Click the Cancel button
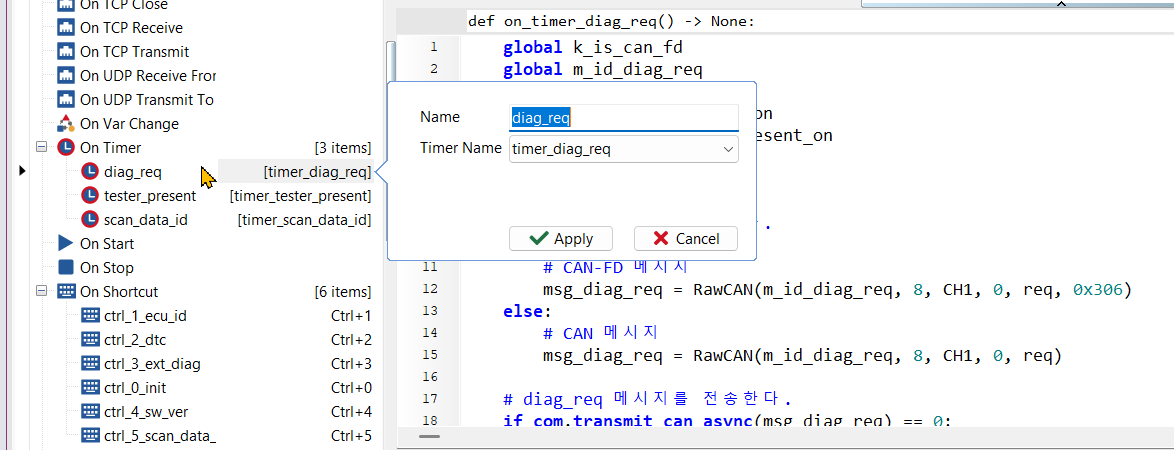Screen dimensions: 1174x450 686,238
